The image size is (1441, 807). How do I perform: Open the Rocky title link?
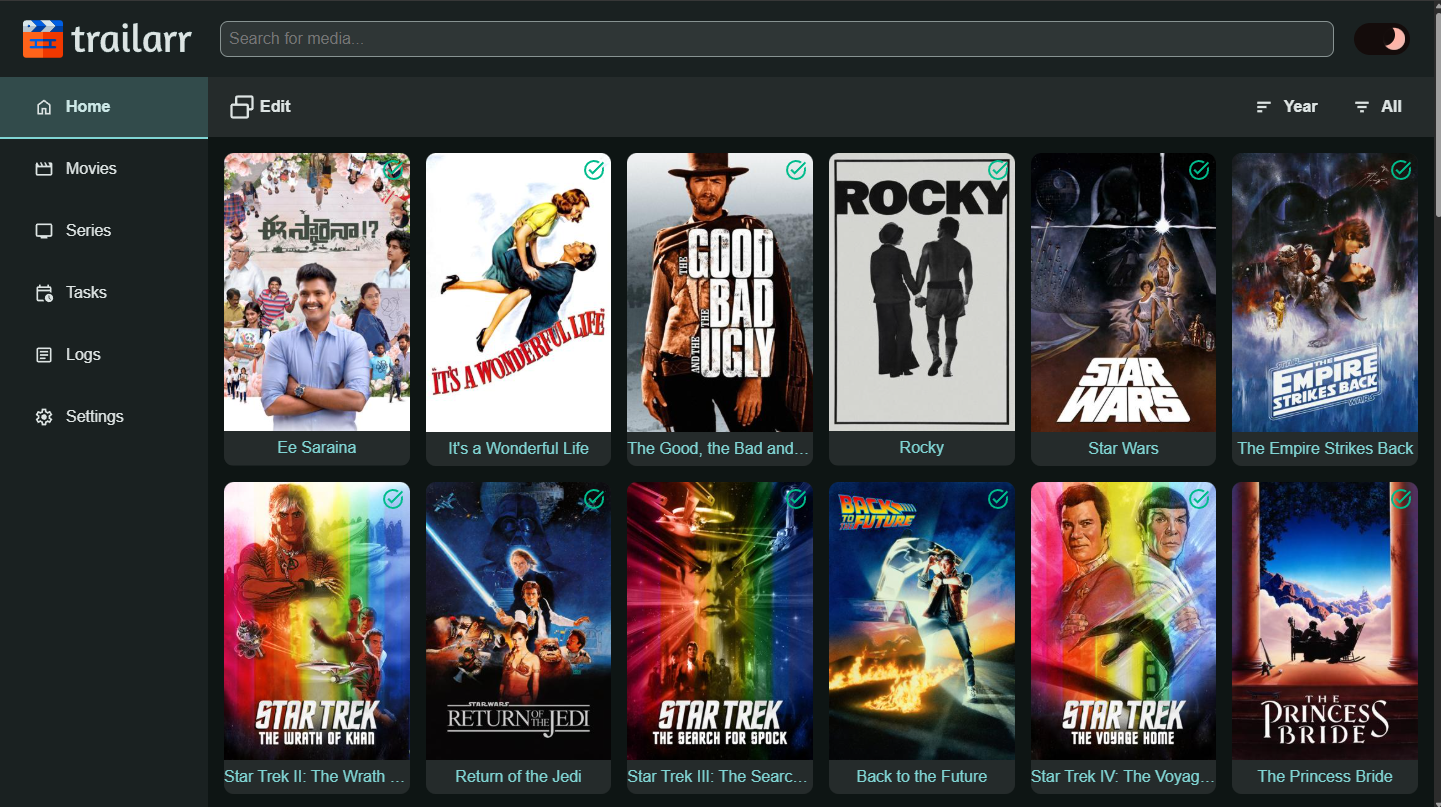click(922, 448)
